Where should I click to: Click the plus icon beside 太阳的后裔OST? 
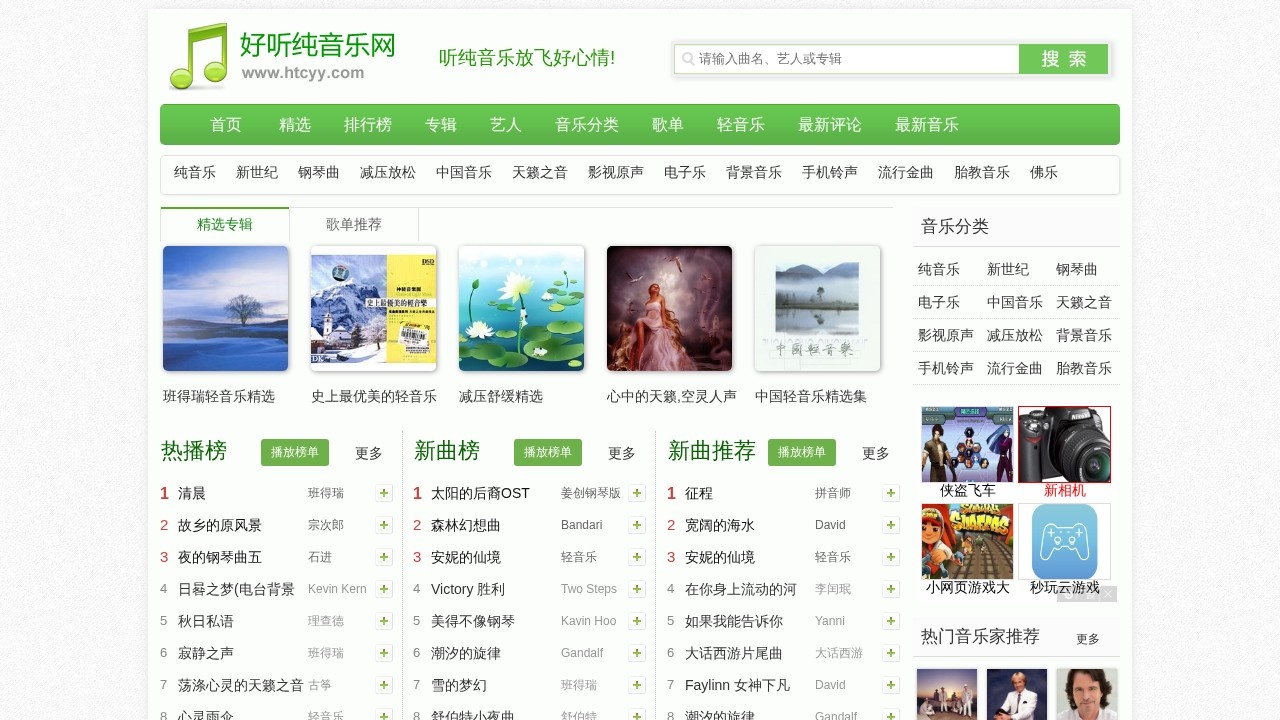point(637,493)
